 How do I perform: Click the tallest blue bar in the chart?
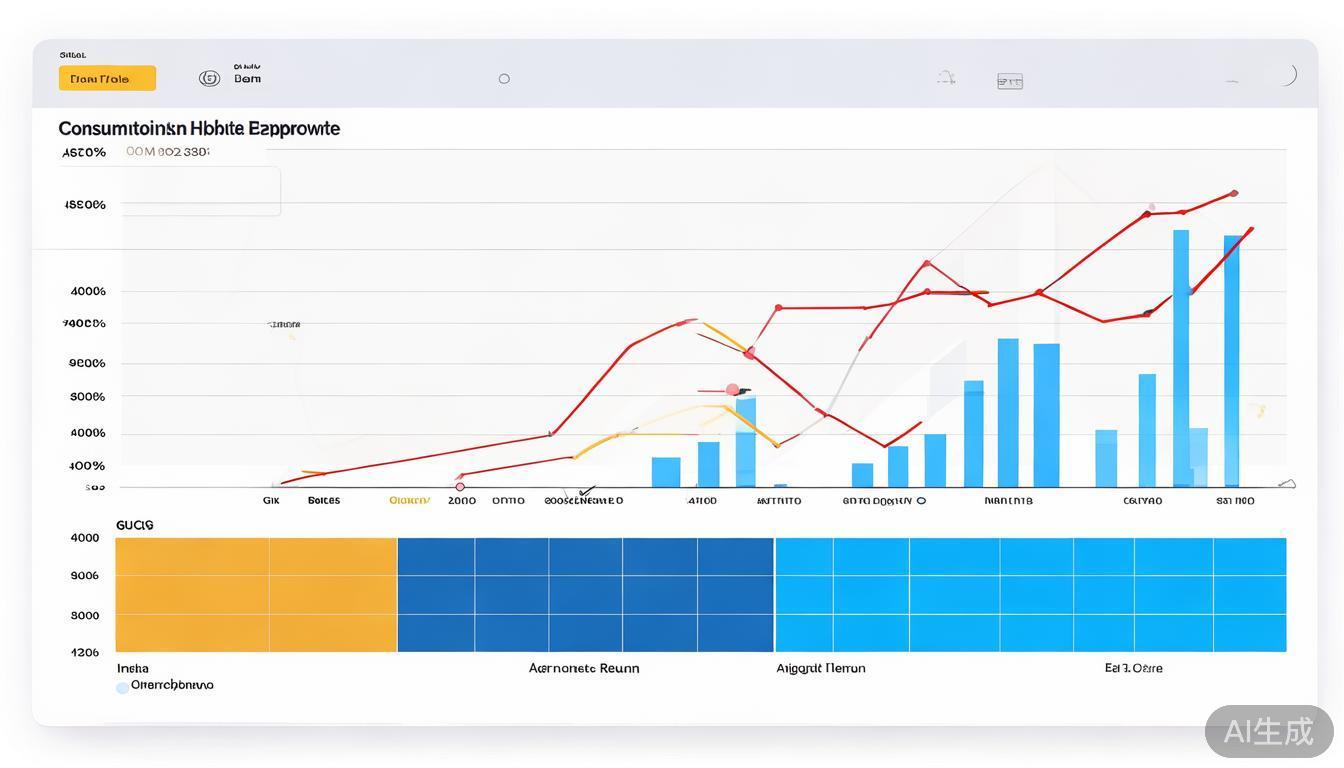1181,358
